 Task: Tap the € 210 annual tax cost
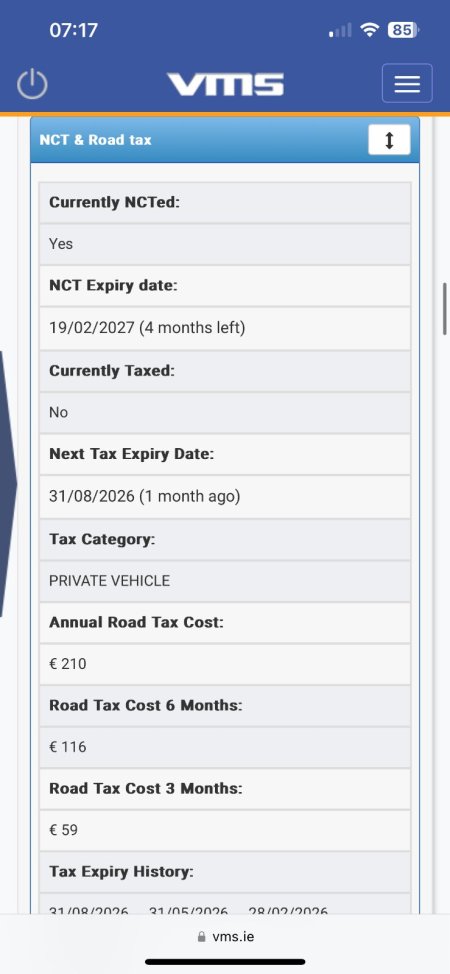68,664
